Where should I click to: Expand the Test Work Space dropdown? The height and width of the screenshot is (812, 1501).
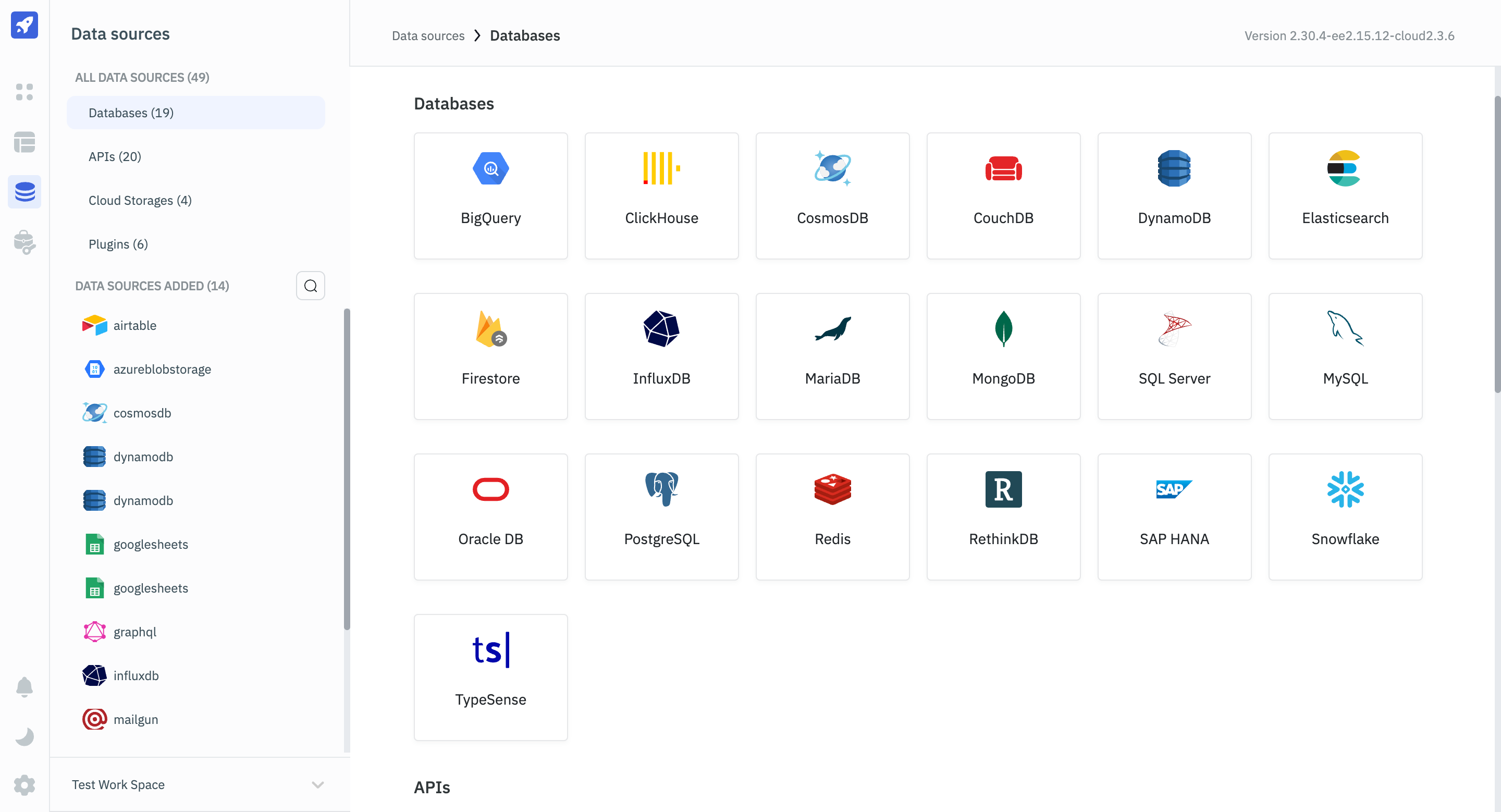coord(317,784)
